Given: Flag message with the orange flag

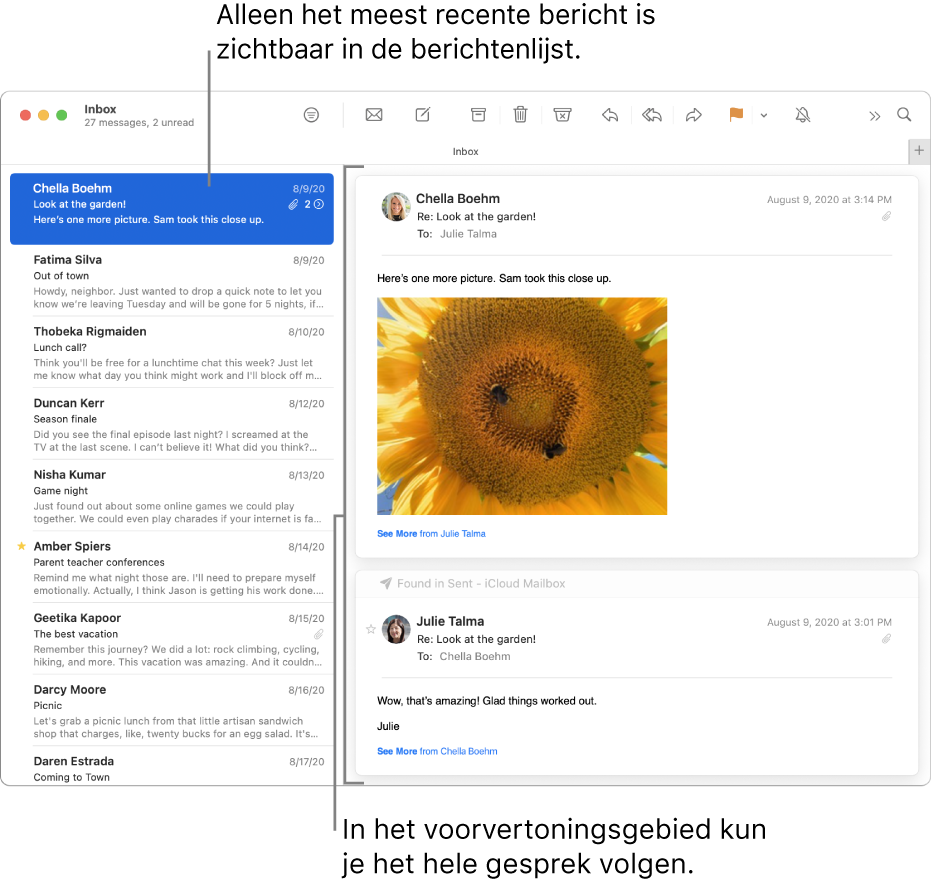Looking at the screenshot, I should 736,115.
